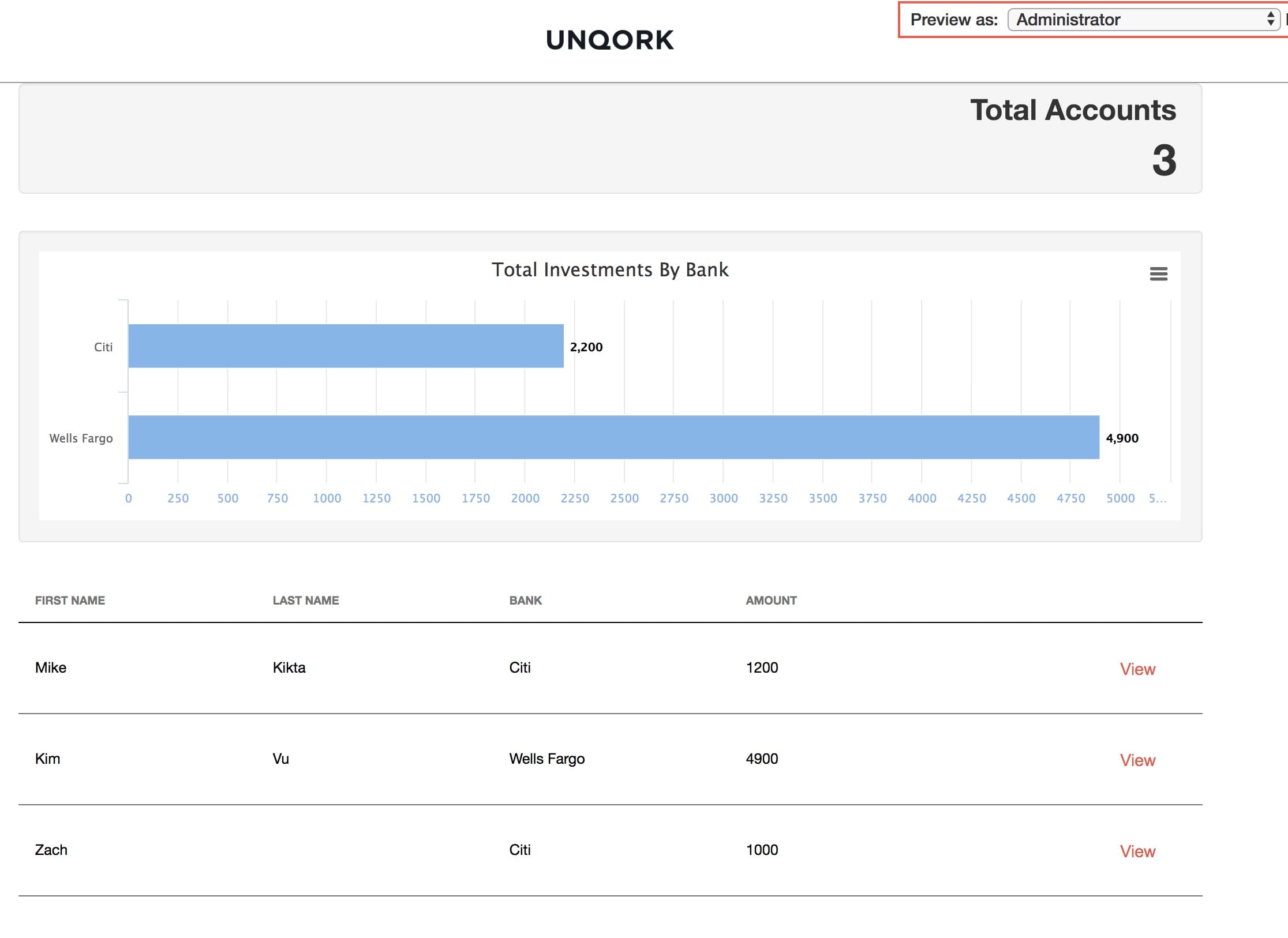1288x938 pixels.
Task: Click View link for Zach row
Action: 1137,851
